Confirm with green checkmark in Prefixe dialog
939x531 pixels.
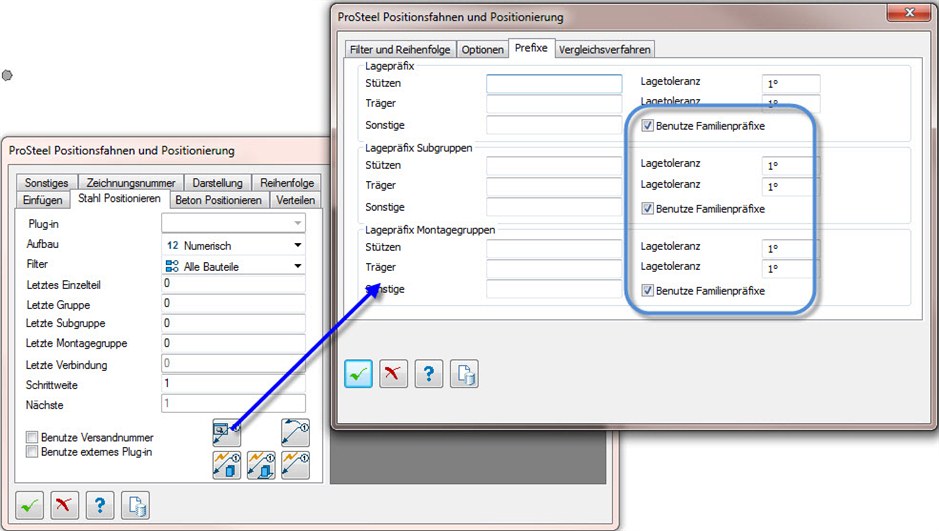358,374
